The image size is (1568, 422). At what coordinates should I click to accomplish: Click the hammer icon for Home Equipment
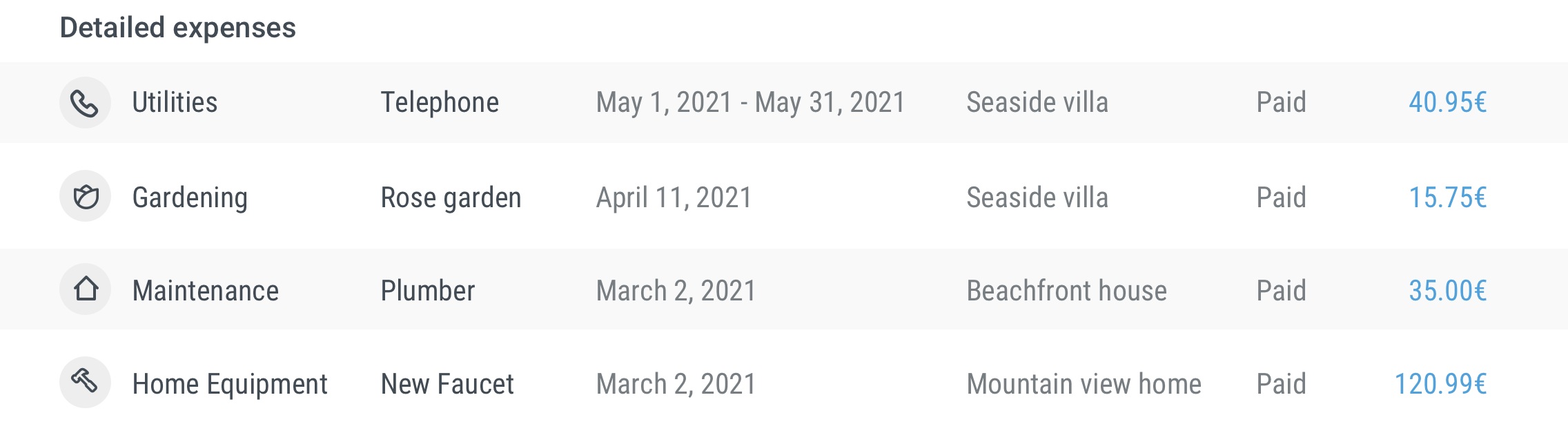[85, 383]
